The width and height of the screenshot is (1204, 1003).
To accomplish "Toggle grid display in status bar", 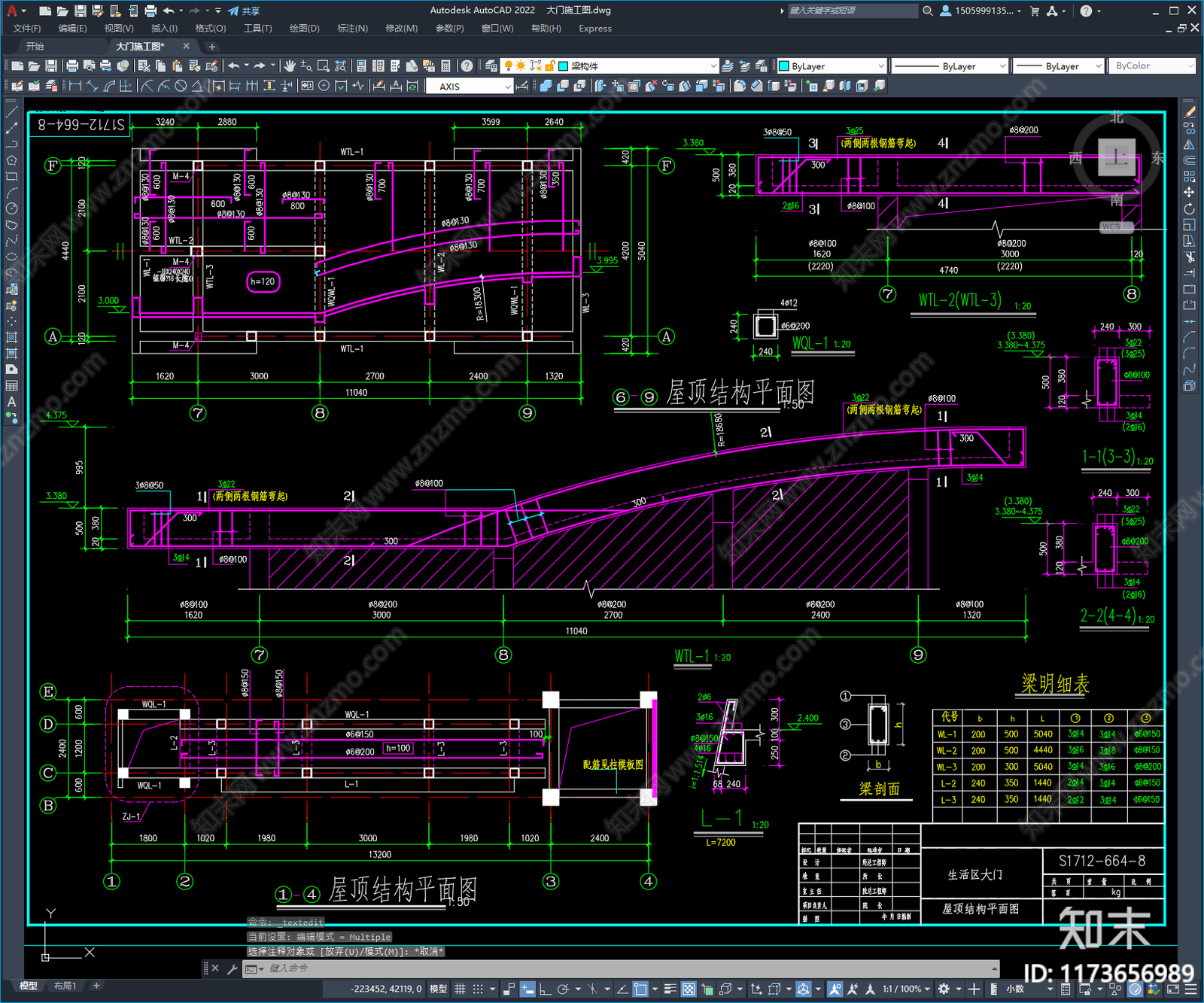I will (460, 989).
